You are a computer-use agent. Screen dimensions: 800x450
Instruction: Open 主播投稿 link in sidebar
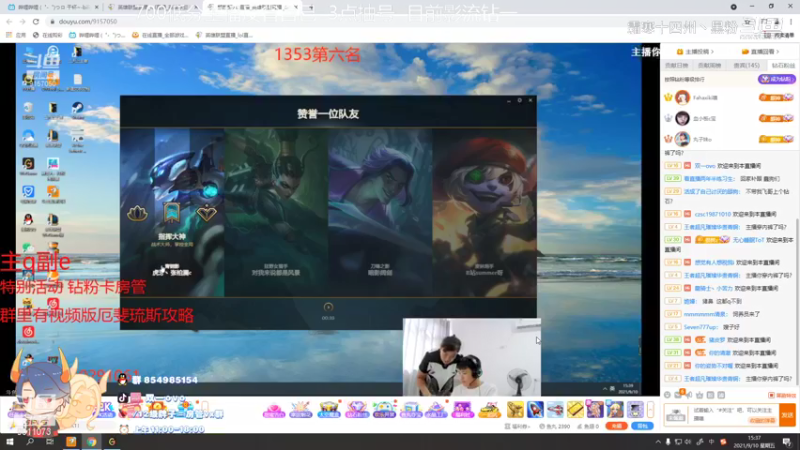(x=695, y=52)
